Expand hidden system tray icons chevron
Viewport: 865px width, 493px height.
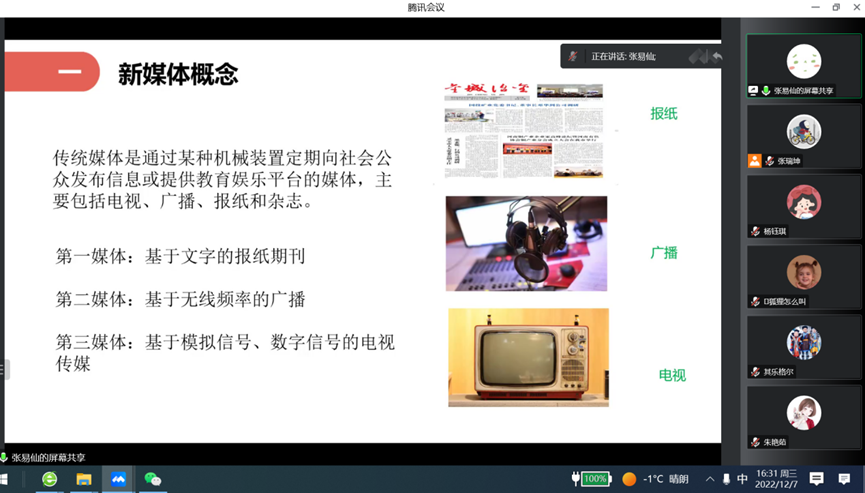pyautogui.click(x=710, y=479)
